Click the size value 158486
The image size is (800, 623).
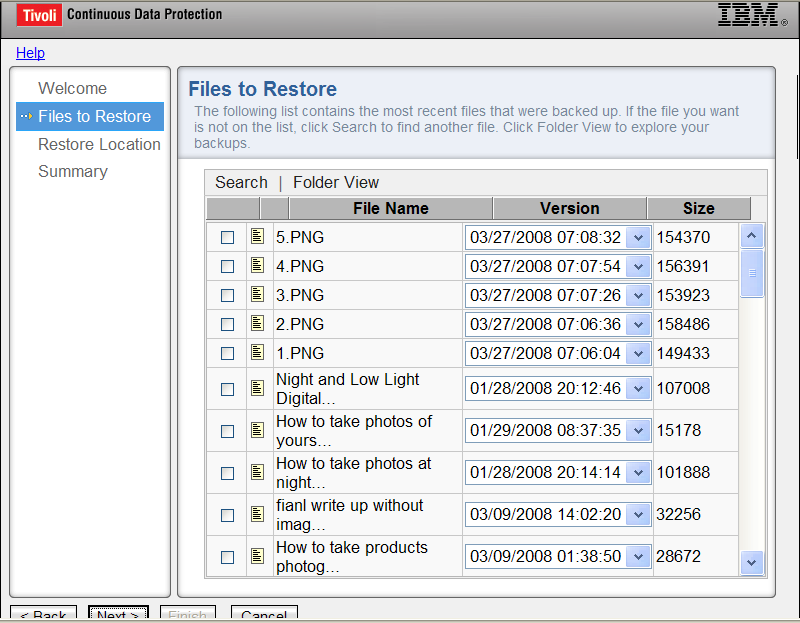683,325
